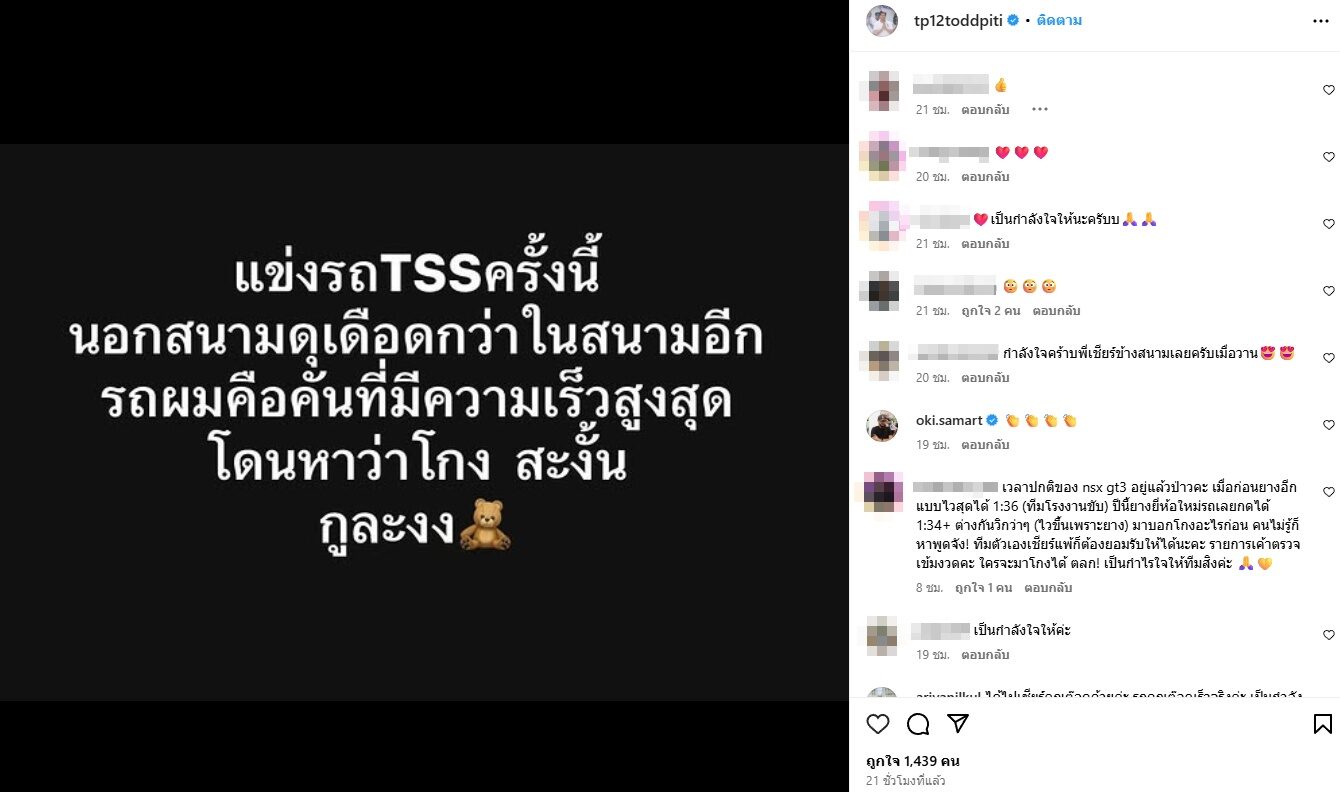Open tp12toddpiti username link
Screen dimensions: 1340x792
958,20
